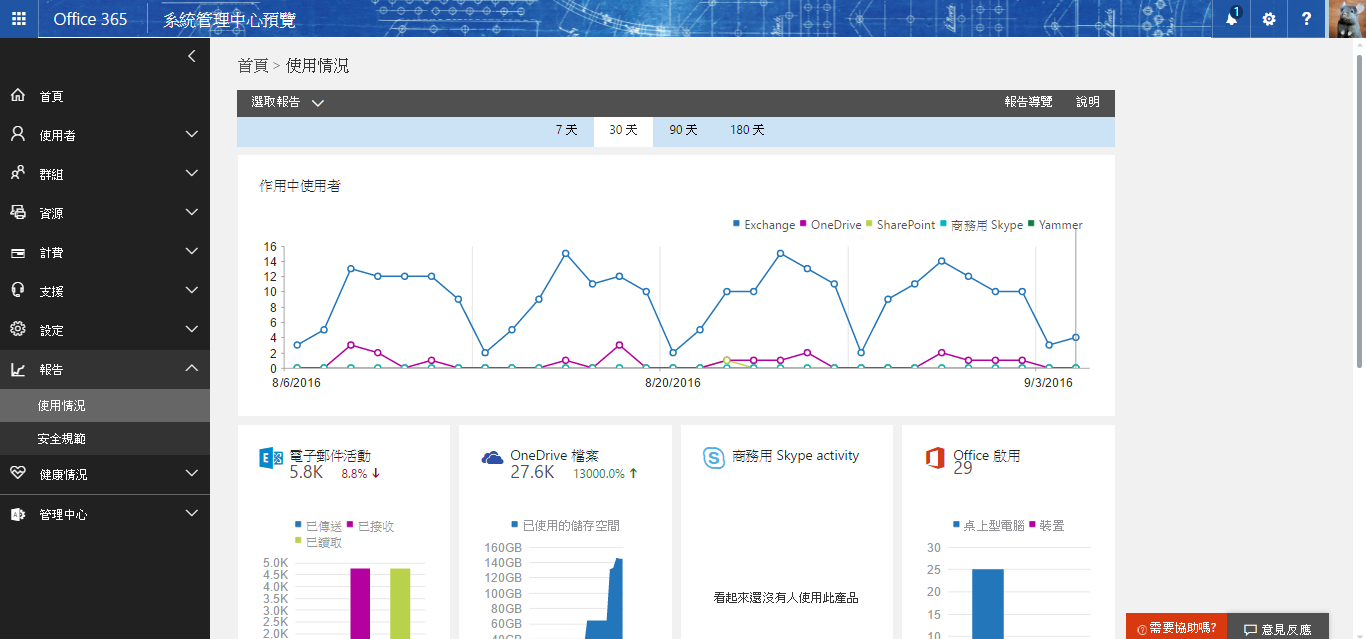
Task: Expand the 支援 menu chevron
Action: coord(192,291)
